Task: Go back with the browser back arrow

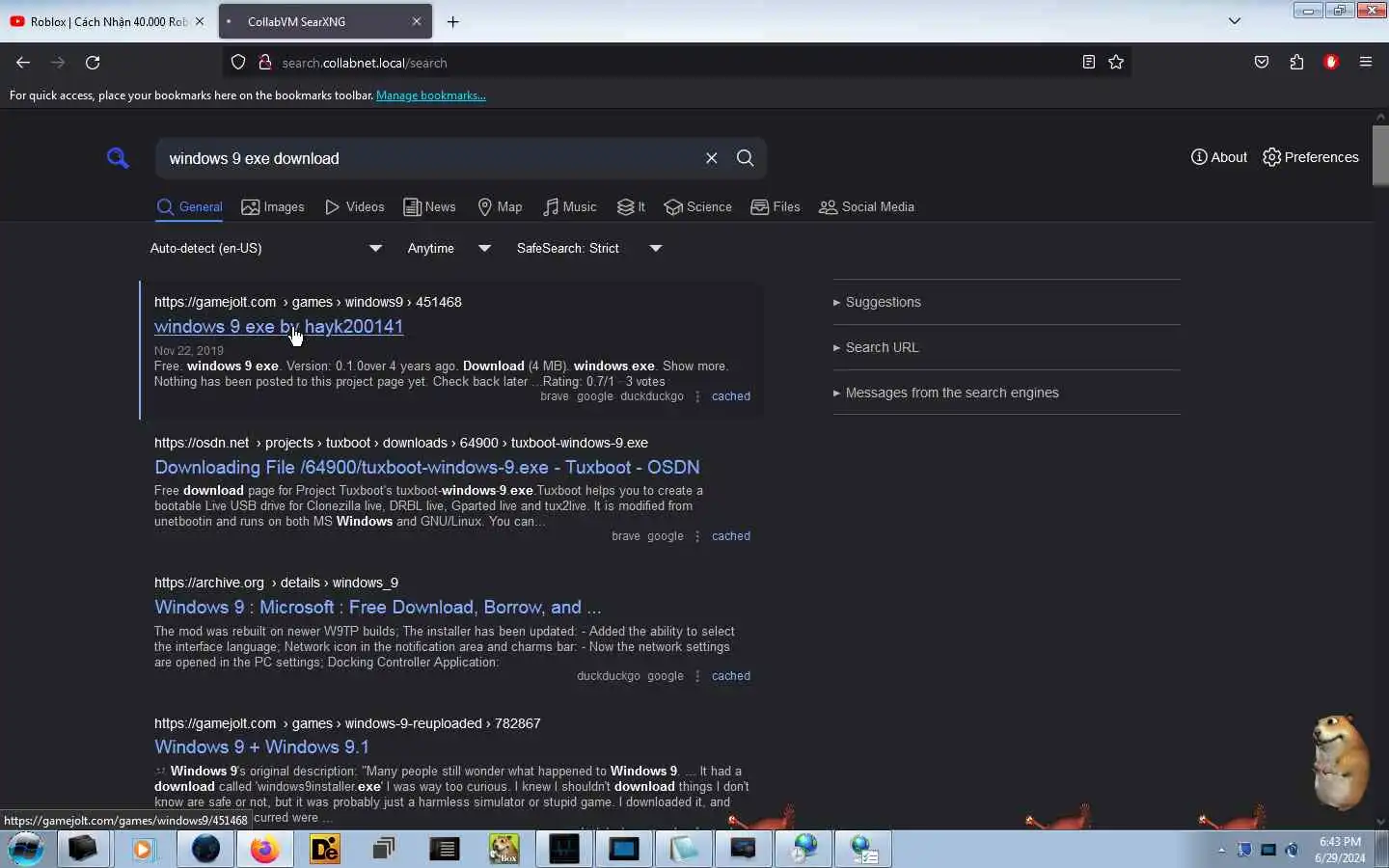Action: coord(23,63)
